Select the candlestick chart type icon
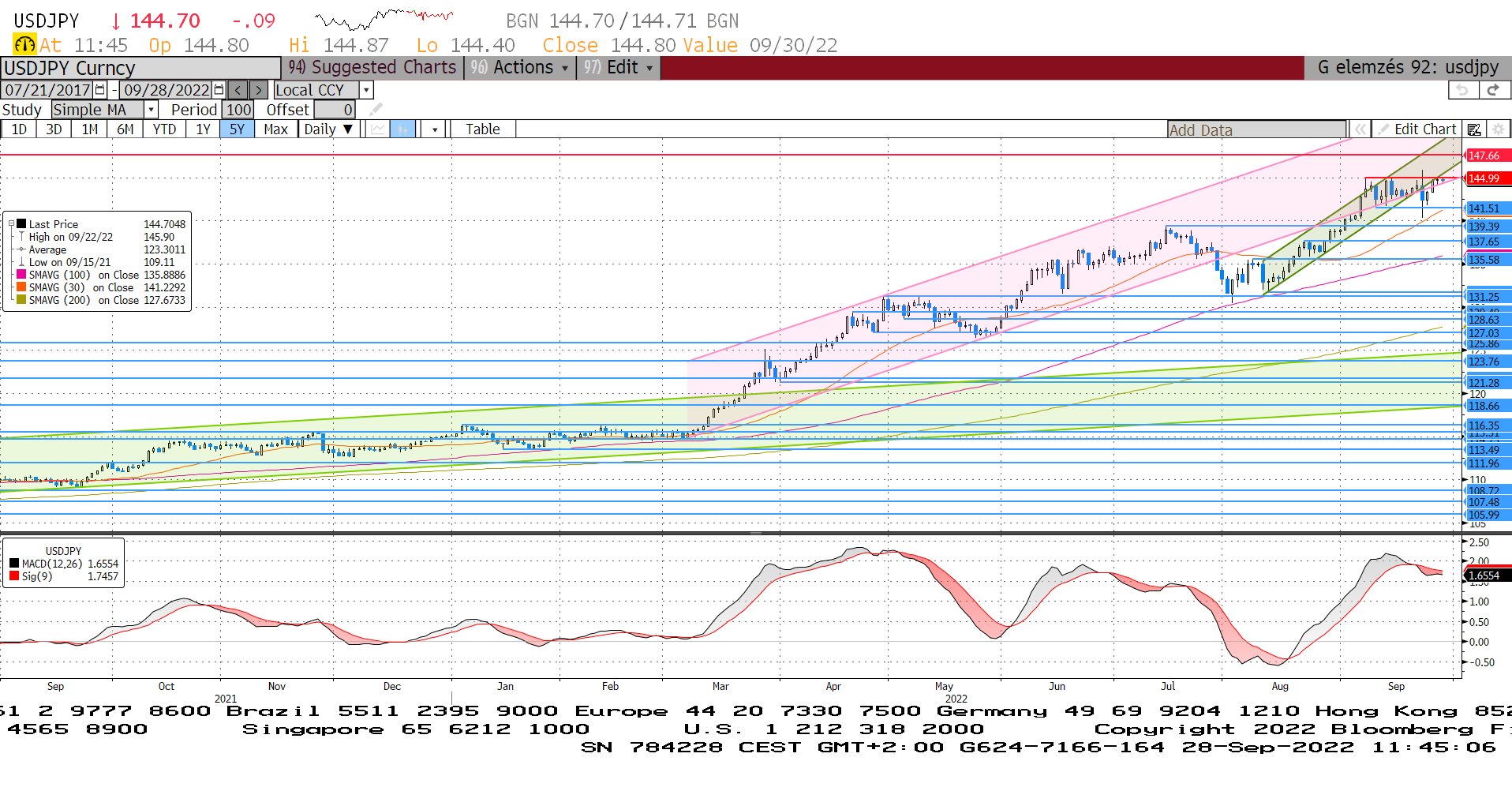This screenshot has width=1512, height=791. tap(402, 129)
